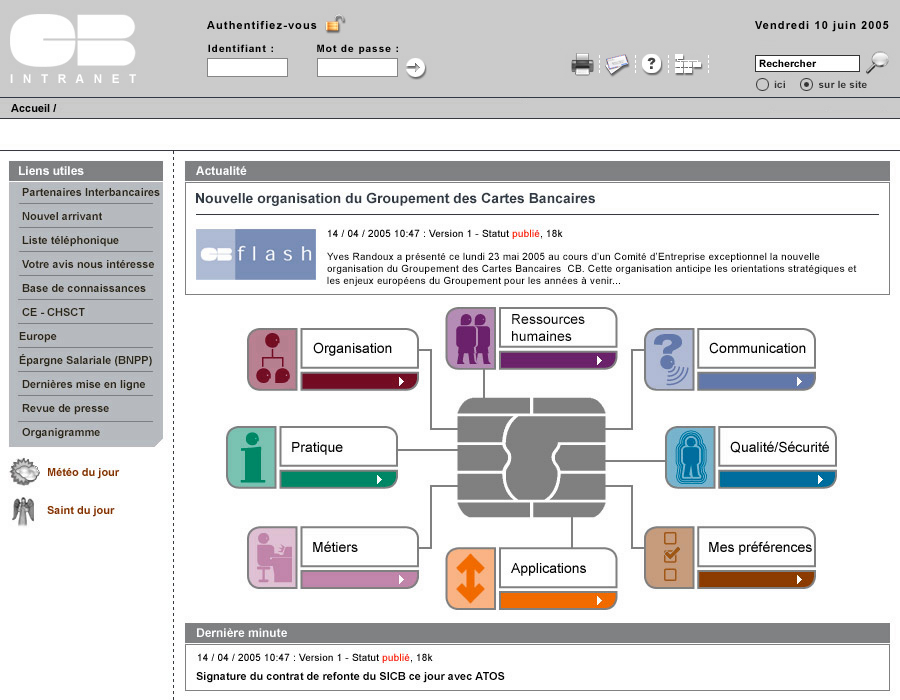Screen dimensions: 900x700
Task: Click the Vendredi 10 juin 2005 date
Action: tap(821, 25)
